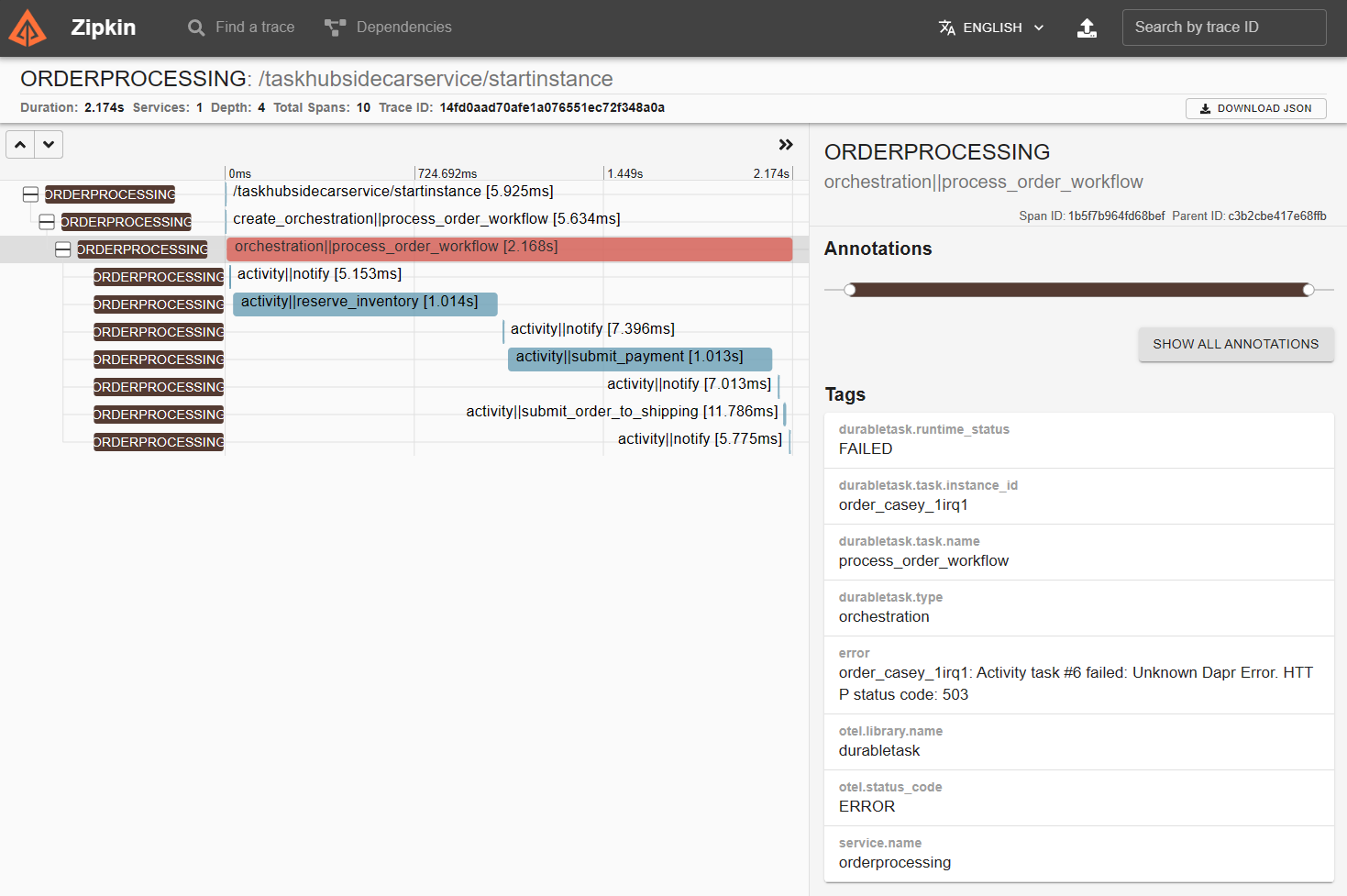
Task: Click the left annotation marker on the timeline
Action: [x=850, y=290]
